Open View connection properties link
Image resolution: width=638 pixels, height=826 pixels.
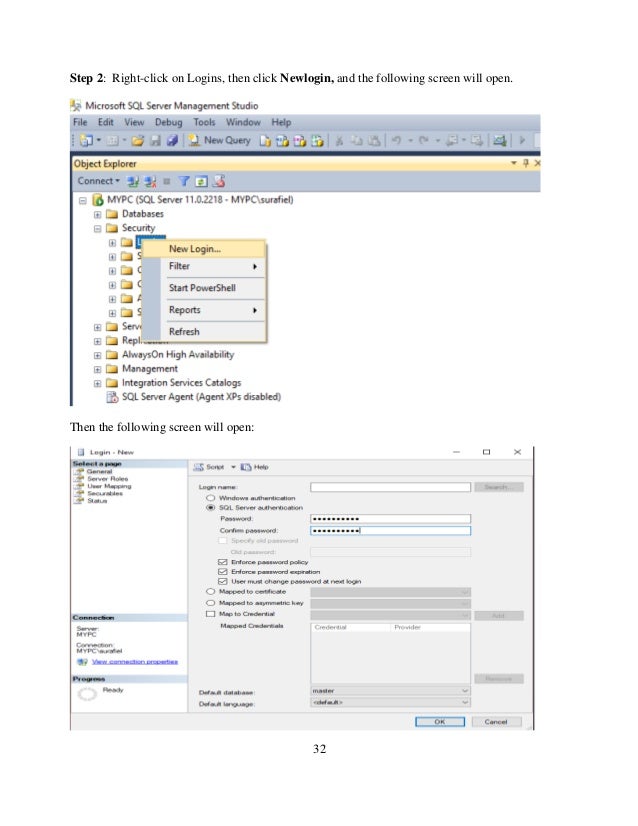pyautogui.click(x=135, y=662)
